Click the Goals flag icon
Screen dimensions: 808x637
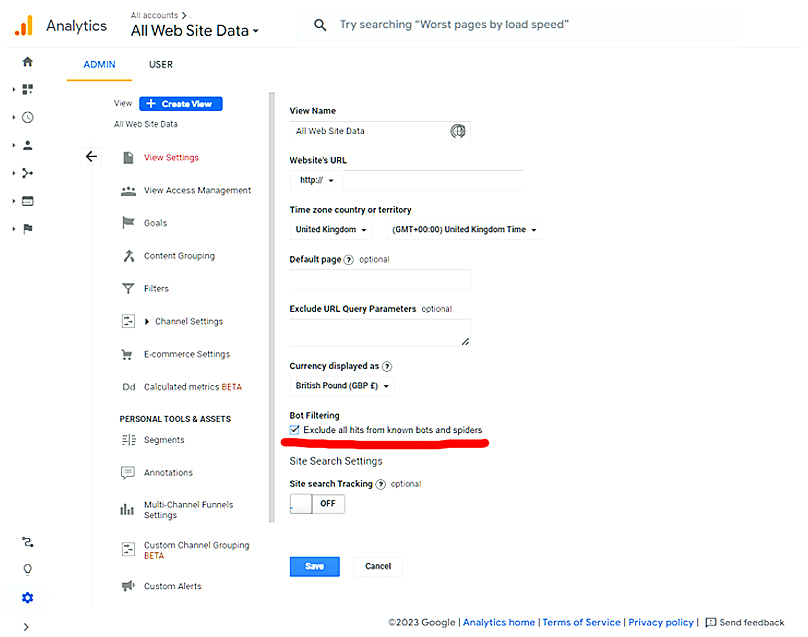(x=128, y=223)
